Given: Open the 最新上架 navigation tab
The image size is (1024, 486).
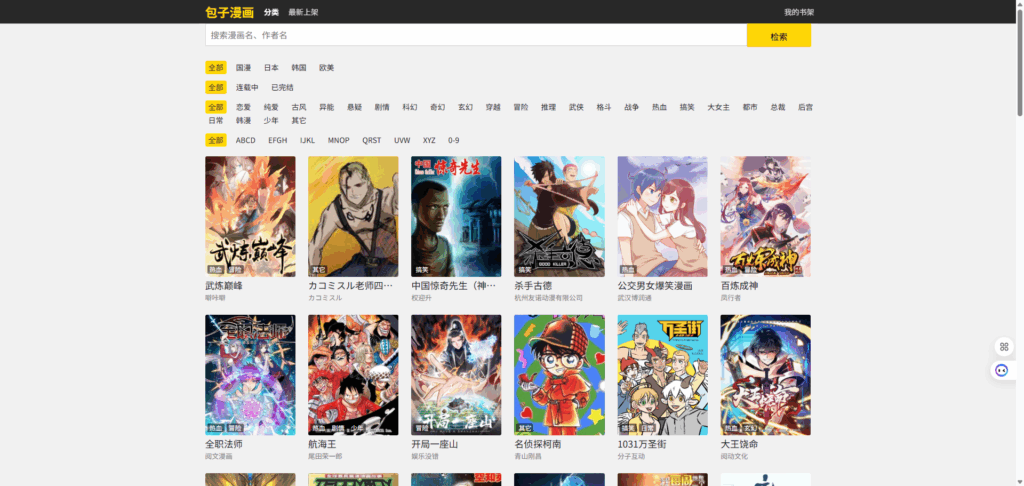Looking at the screenshot, I should (x=303, y=12).
